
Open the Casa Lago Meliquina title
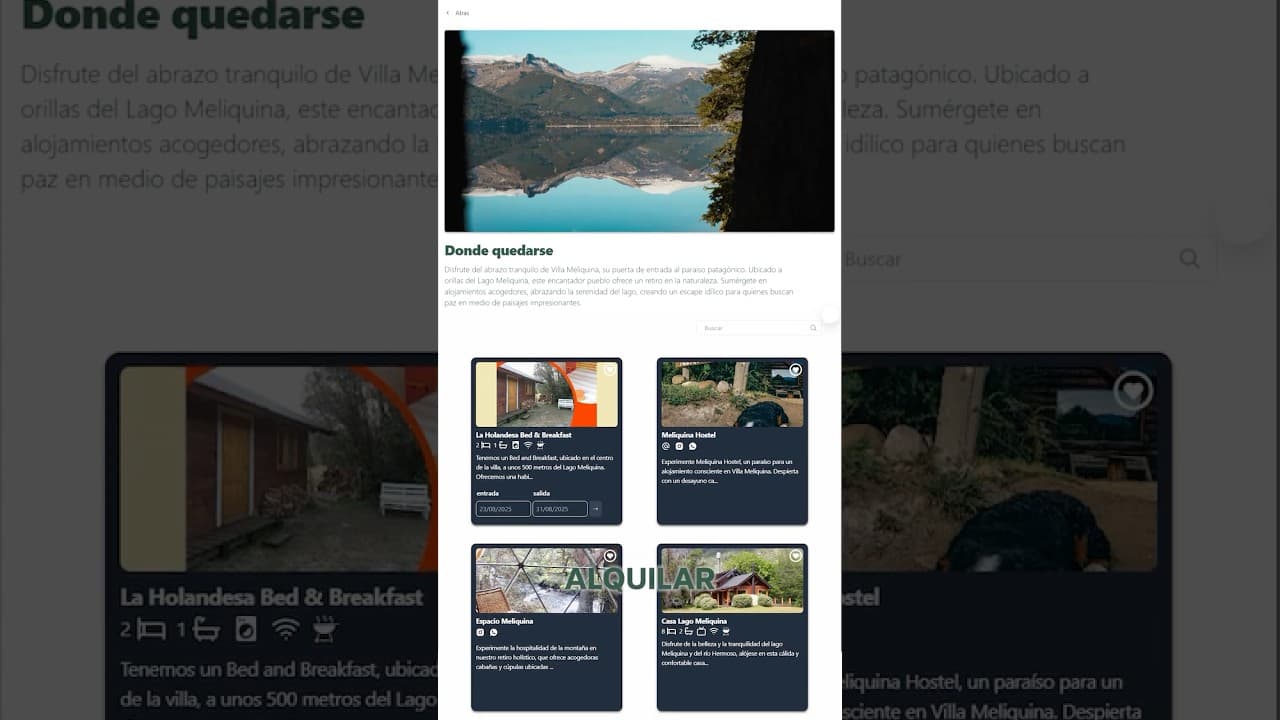[x=695, y=621]
